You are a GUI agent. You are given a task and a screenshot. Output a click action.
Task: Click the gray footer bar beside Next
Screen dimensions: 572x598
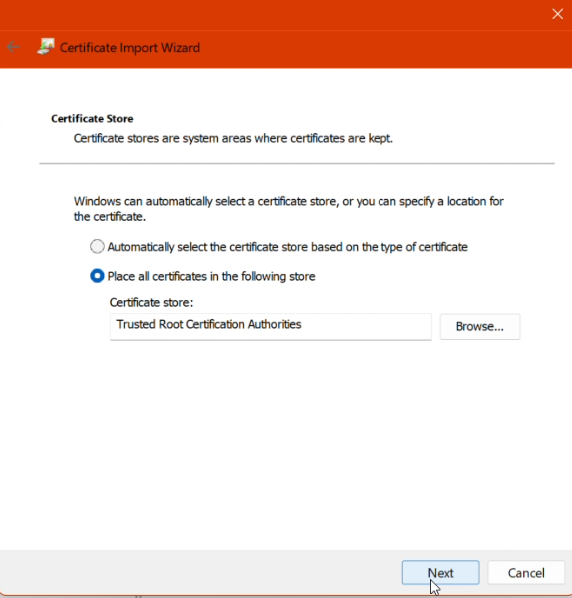(x=198, y=572)
